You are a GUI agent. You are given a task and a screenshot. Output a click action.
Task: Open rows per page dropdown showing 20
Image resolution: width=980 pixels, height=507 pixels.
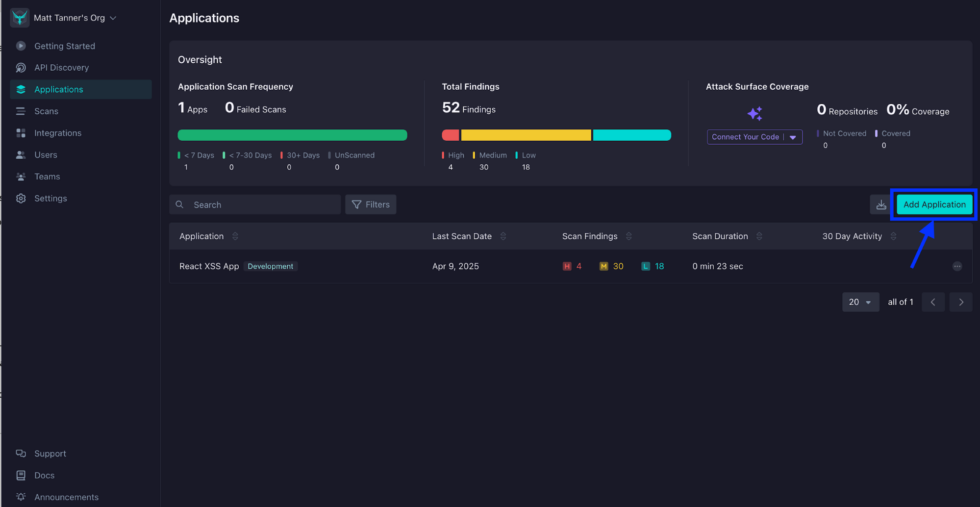tap(860, 302)
